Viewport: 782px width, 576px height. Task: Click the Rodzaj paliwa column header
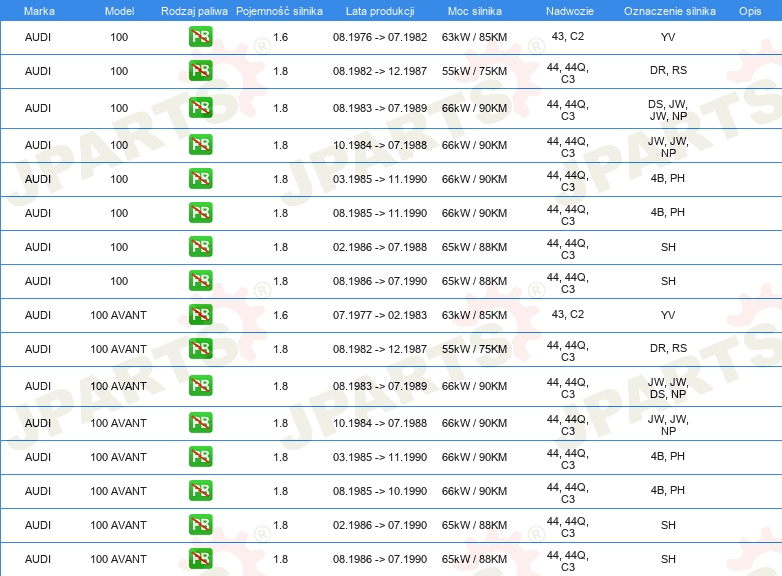point(194,11)
